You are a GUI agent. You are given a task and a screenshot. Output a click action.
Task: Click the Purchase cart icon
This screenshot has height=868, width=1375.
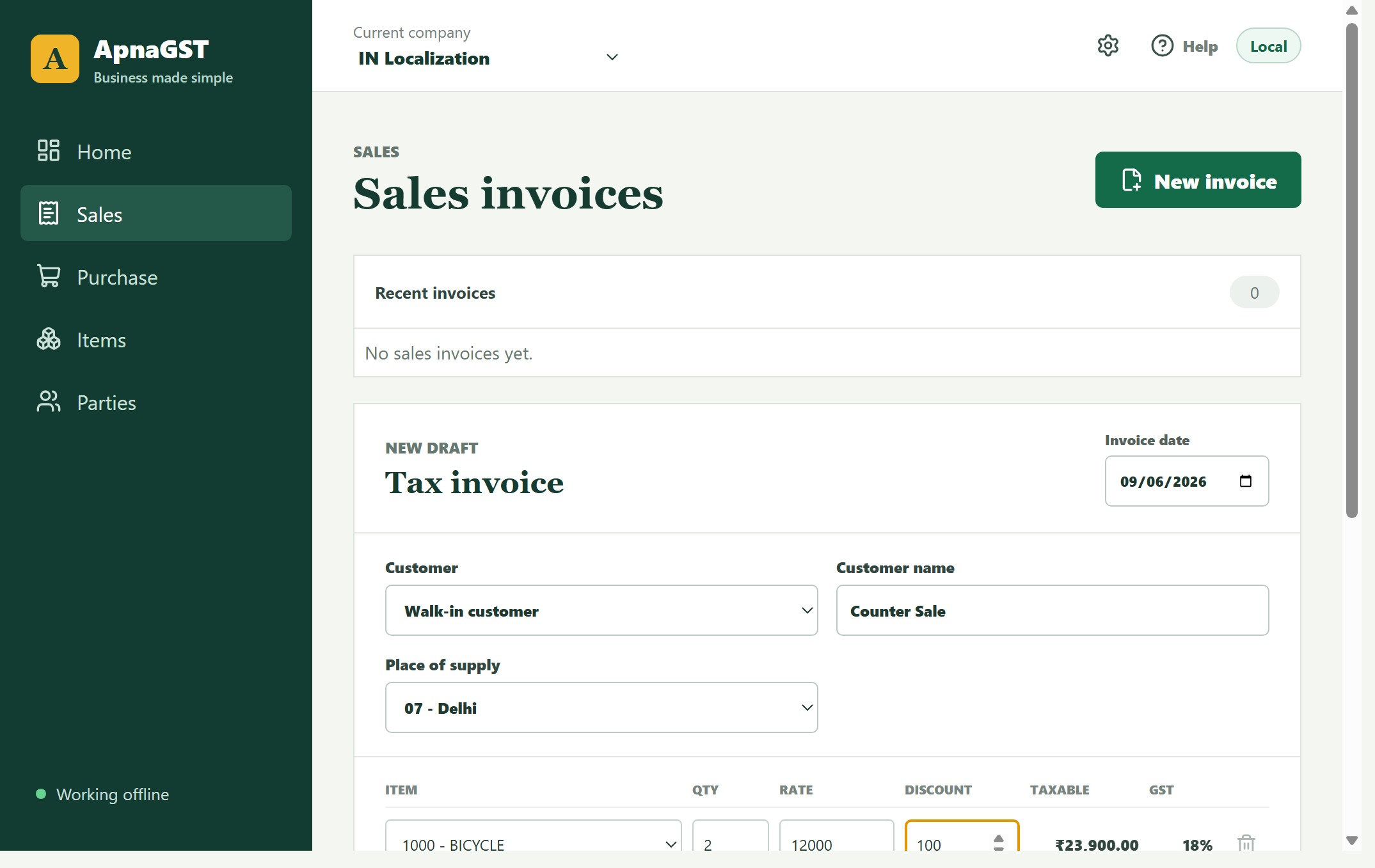click(49, 276)
